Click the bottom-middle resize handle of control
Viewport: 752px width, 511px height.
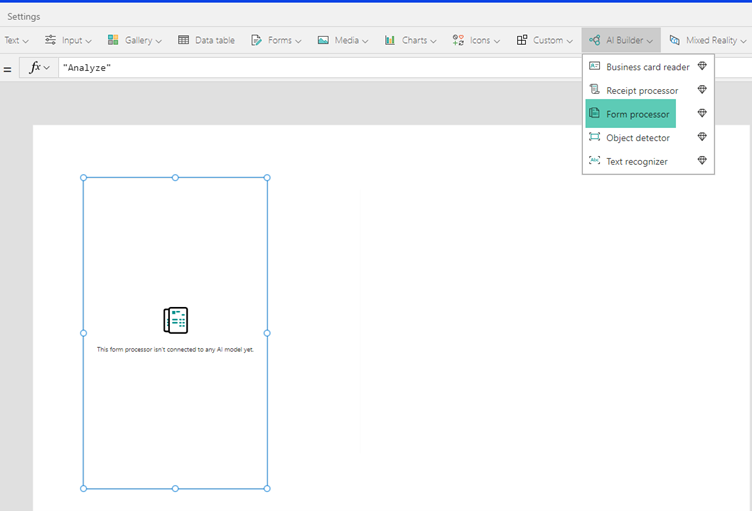point(175,488)
